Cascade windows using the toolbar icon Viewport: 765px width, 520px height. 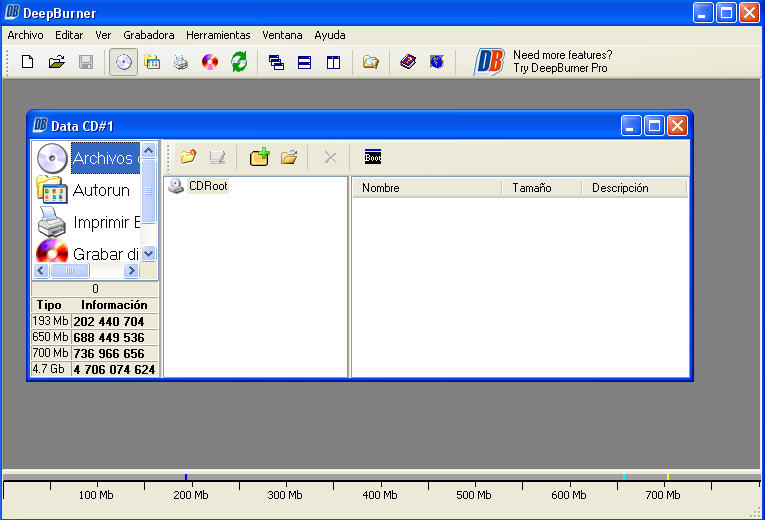tap(276, 62)
